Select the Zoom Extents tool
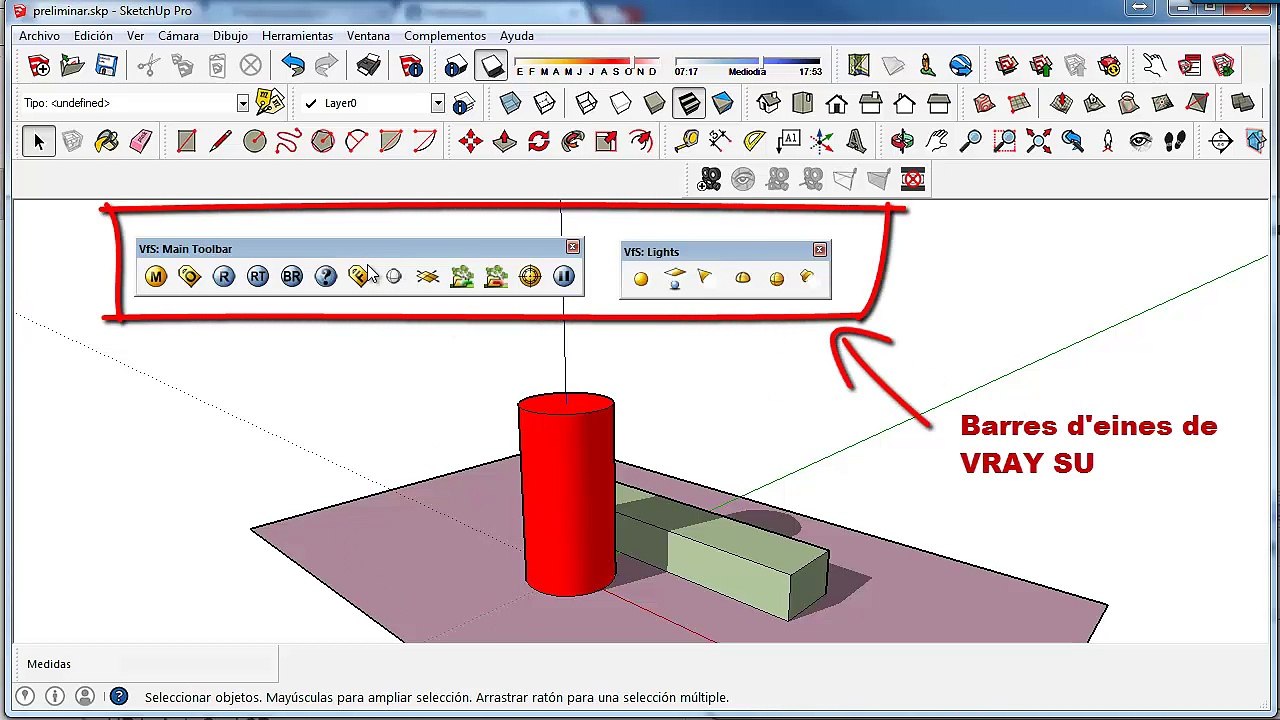Image resolution: width=1280 pixels, height=720 pixels. [x=1038, y=141]
